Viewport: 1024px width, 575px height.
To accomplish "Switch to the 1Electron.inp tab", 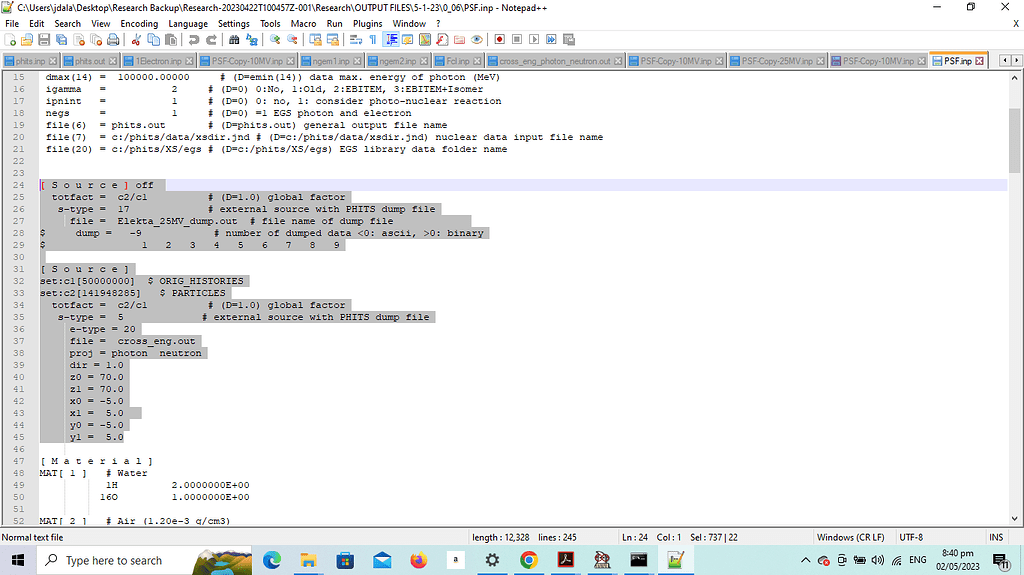I will tap(159, 61).
